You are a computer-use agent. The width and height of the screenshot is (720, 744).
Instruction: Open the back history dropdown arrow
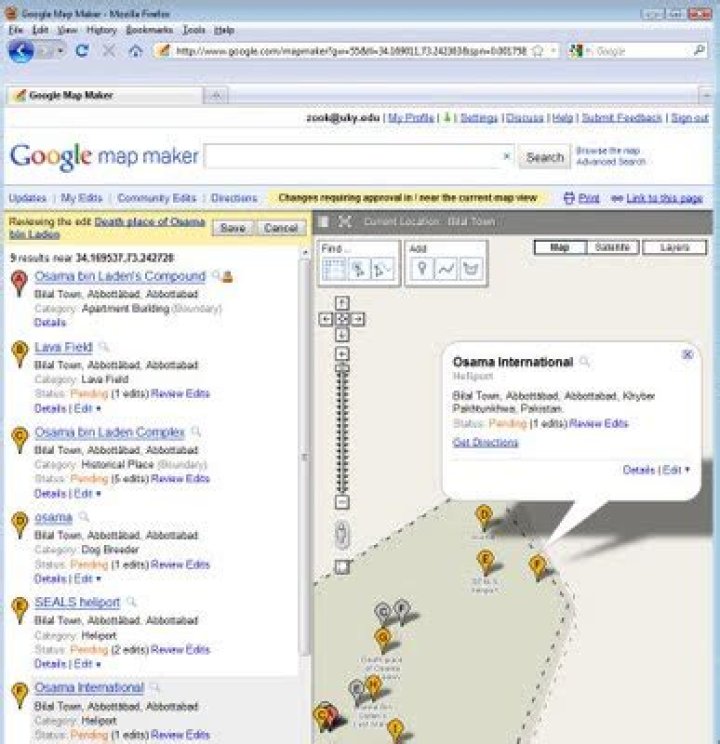pos(60,50)
